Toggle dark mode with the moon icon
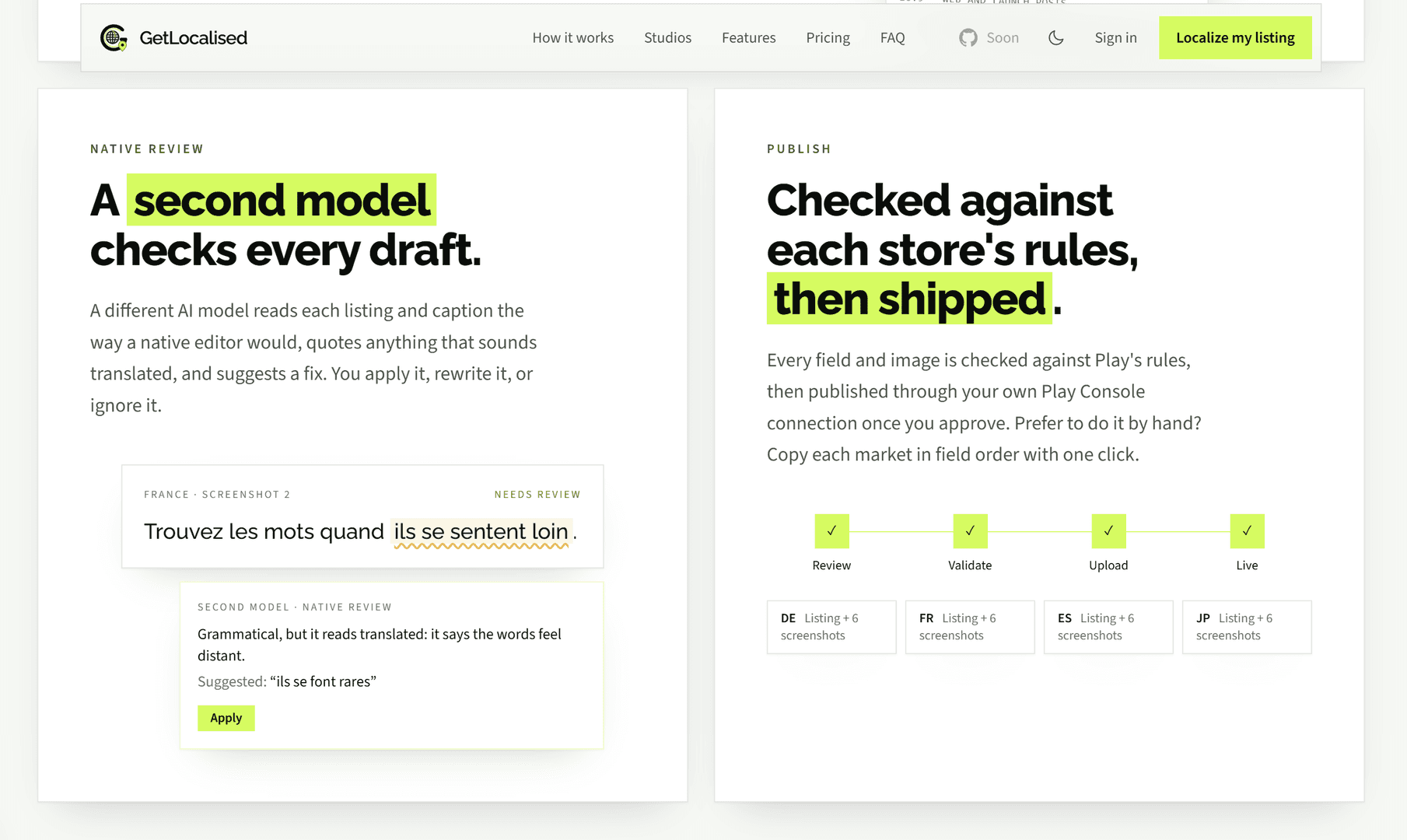The image size is (1407, 840). point(1056,37)
